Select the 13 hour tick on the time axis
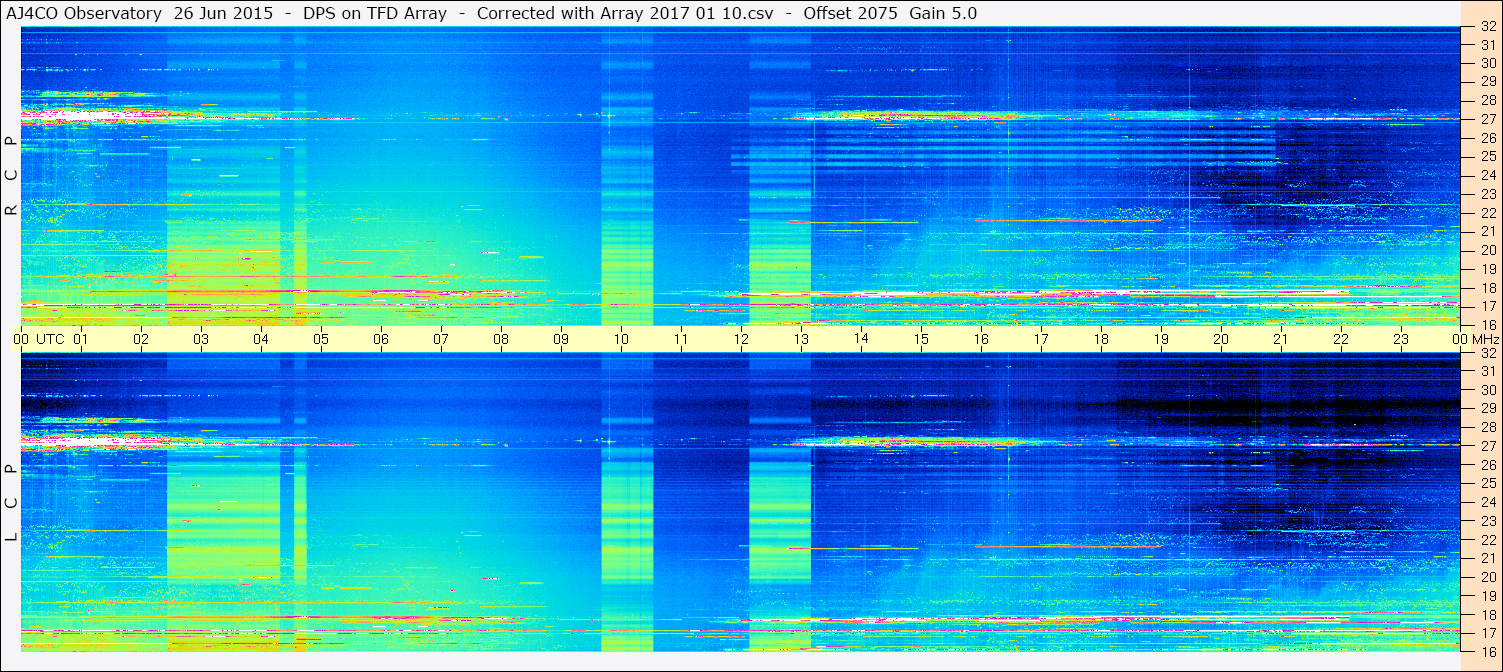Viewport: 1503px width, 672px height. 801,339
